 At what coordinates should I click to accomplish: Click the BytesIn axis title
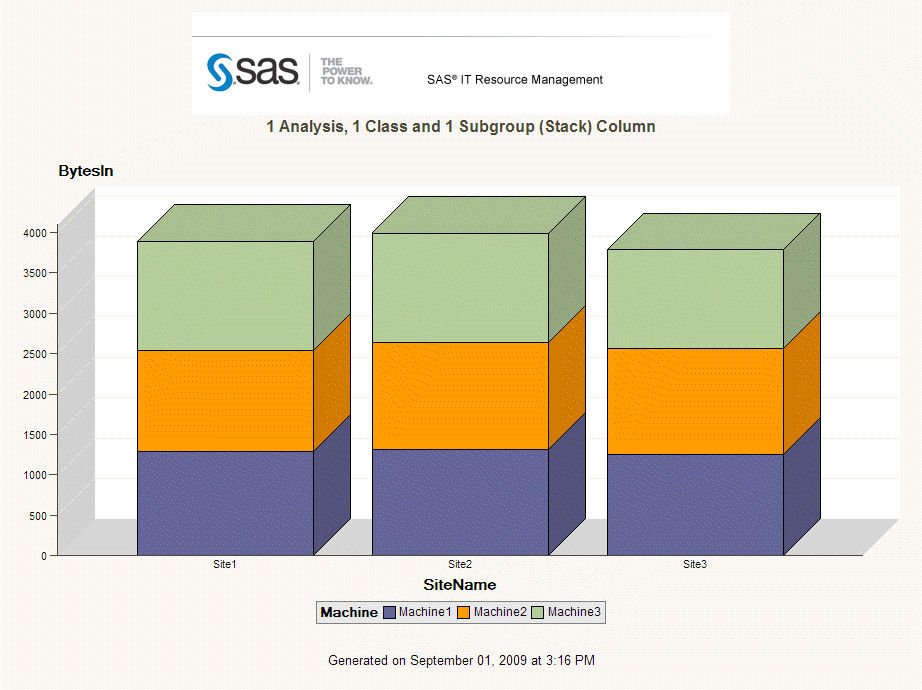click(x=86, y=171)
